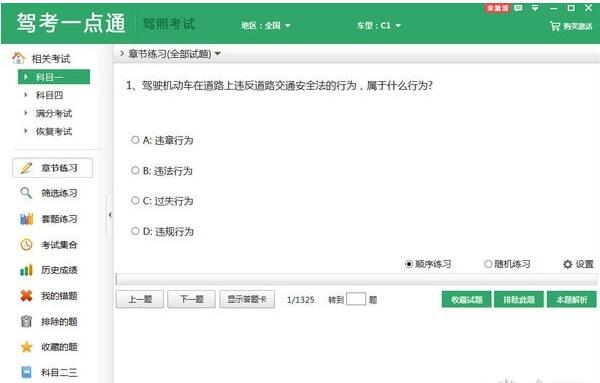600x383 pixels.
Task: Click the trash bin icon for 排除的题
Action: [x=26, y=321]
